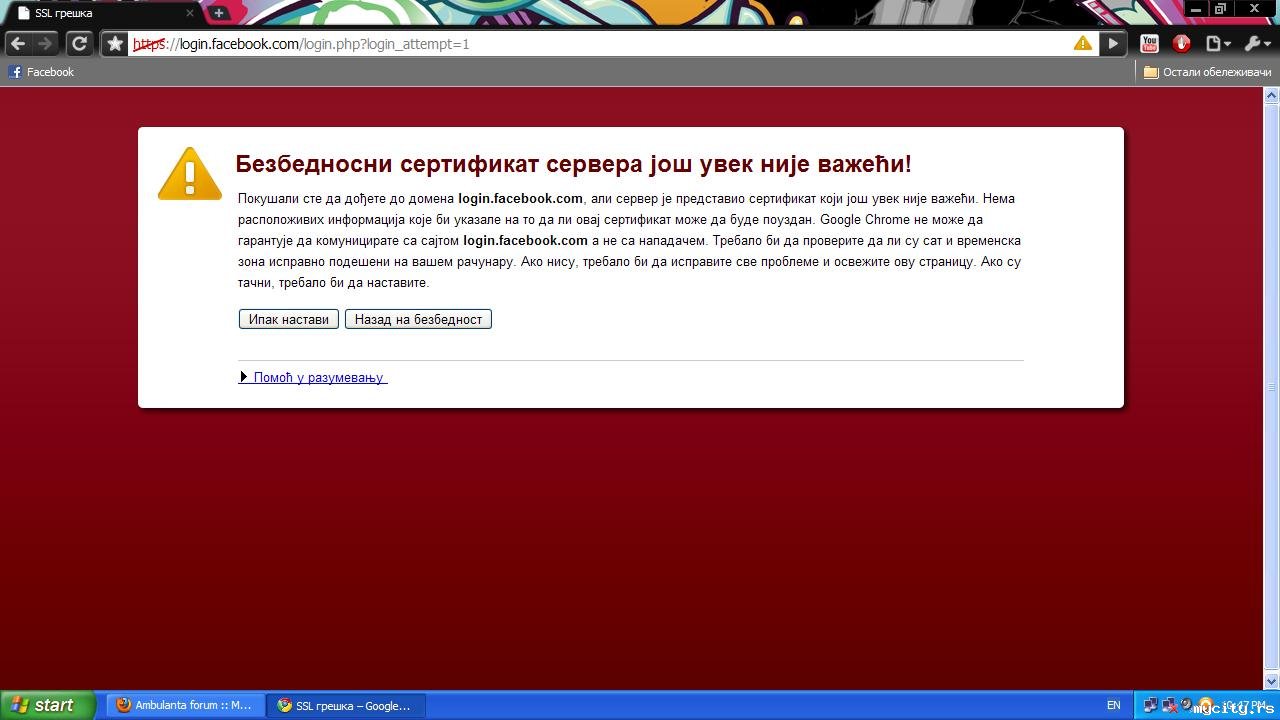The image size is (1280, 720).
Task: Click the SSL warning triangle in address bar
Action: click(x=1083, y=44)
